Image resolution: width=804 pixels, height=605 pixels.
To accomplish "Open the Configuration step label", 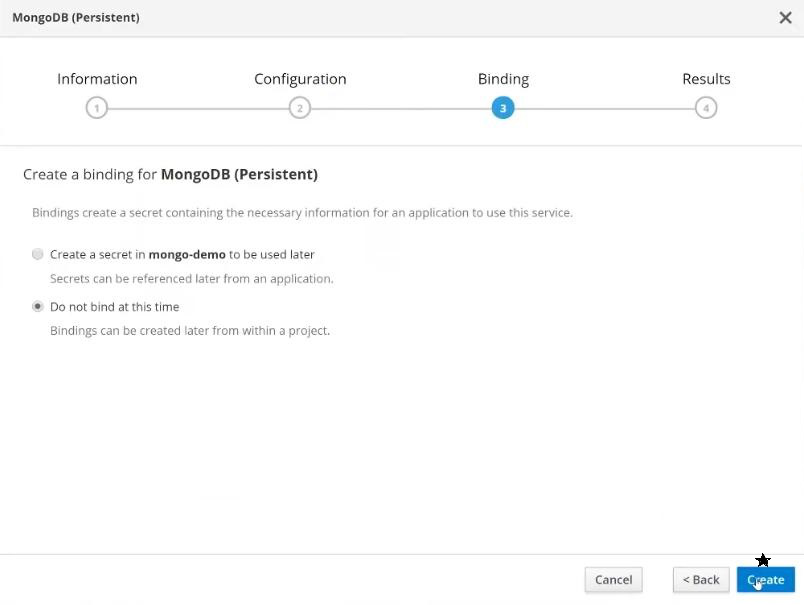I will tap(300, 79).
